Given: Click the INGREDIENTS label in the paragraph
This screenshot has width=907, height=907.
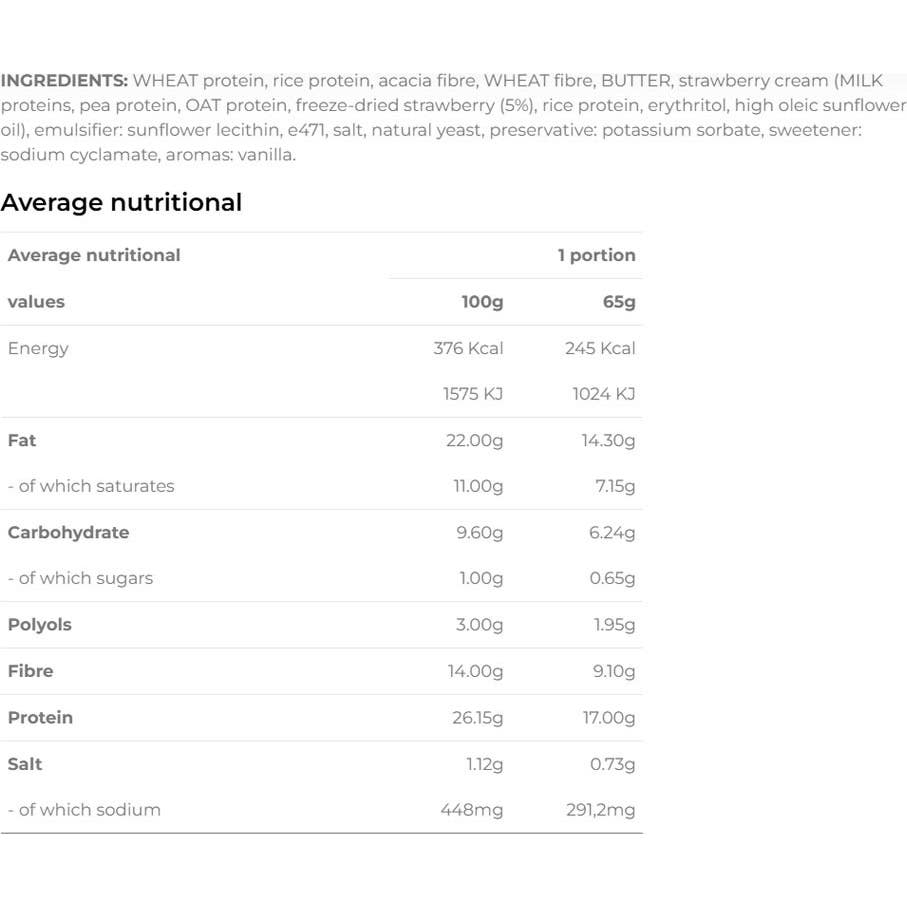Looking at the screenshot, I should click(x=64, y=81).
